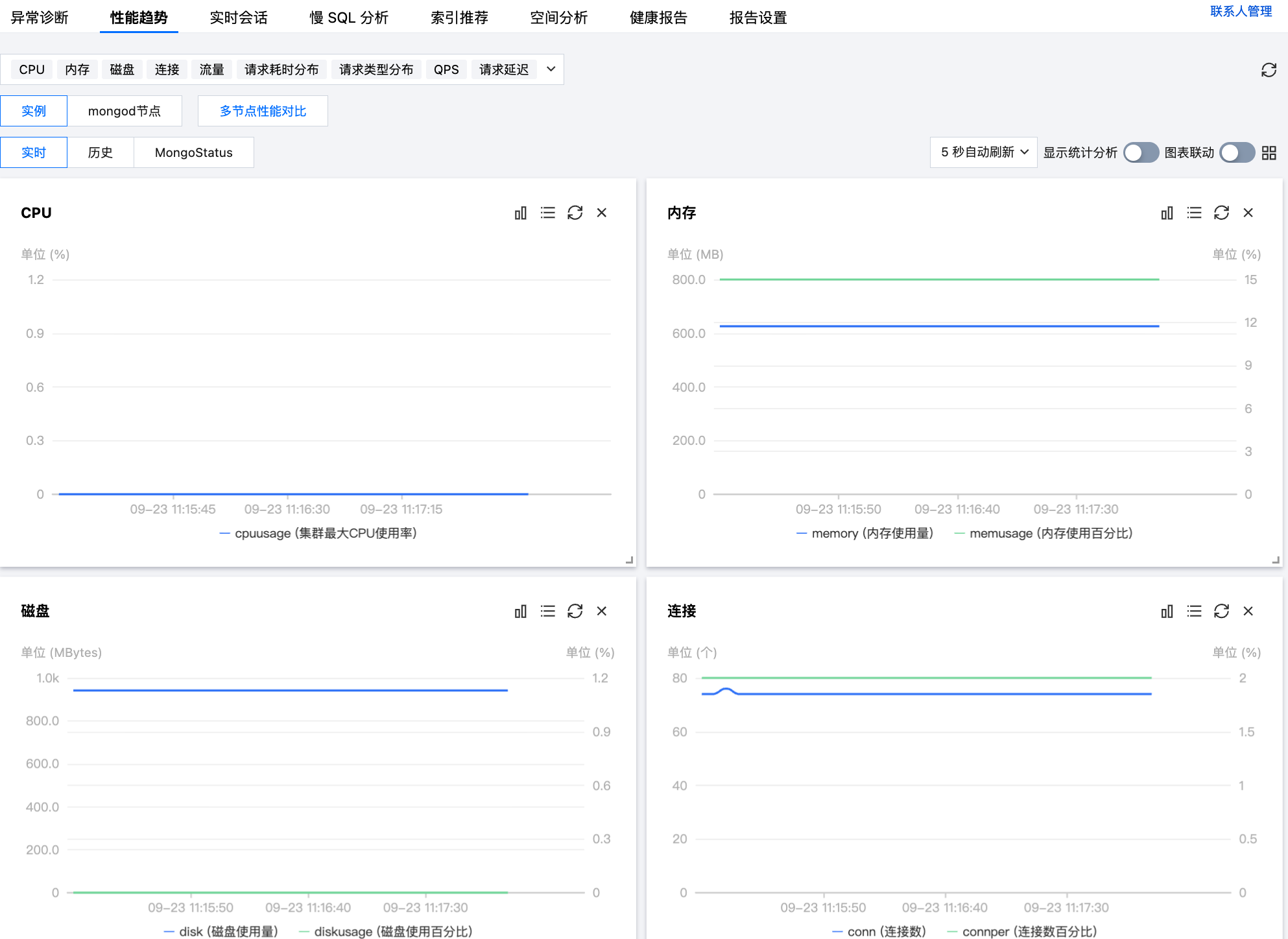Open the list icon in 磁盘 panel
The width and height of the screenshot is (1288, 939).
click(547, 612)
